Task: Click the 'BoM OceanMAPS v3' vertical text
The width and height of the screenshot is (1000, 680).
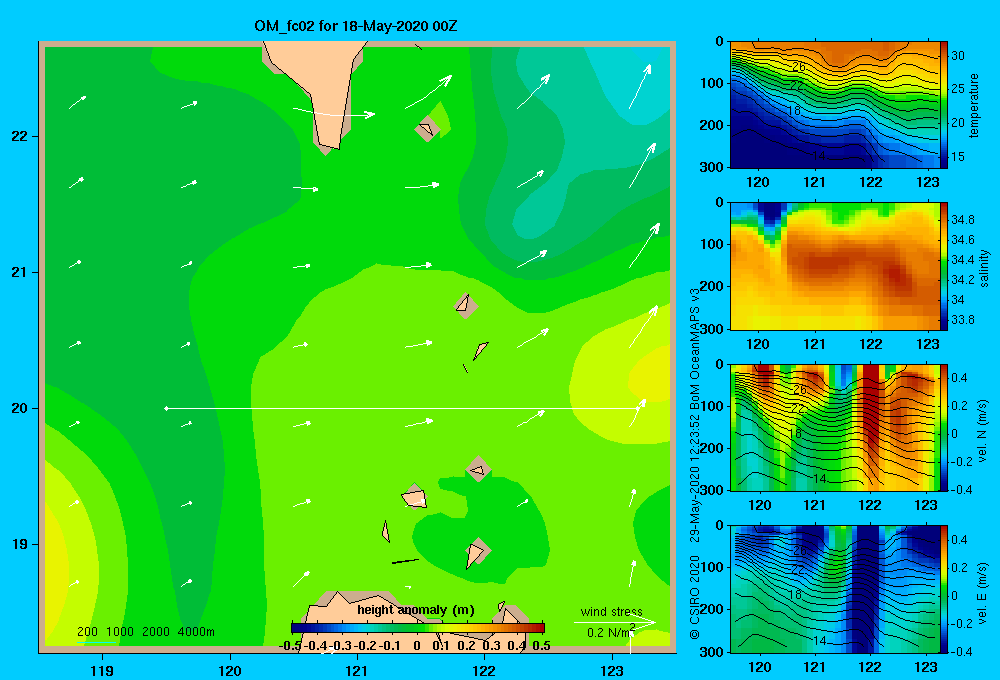Action: point(695,348)
